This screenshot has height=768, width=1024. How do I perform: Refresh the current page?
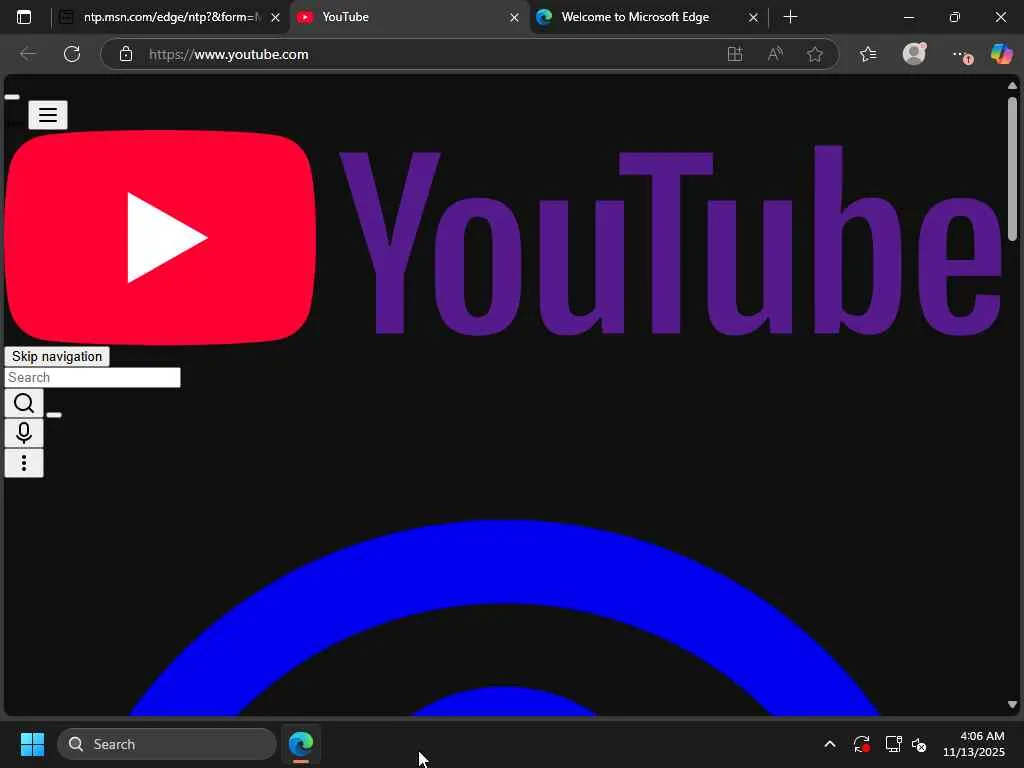pos(72,54)
